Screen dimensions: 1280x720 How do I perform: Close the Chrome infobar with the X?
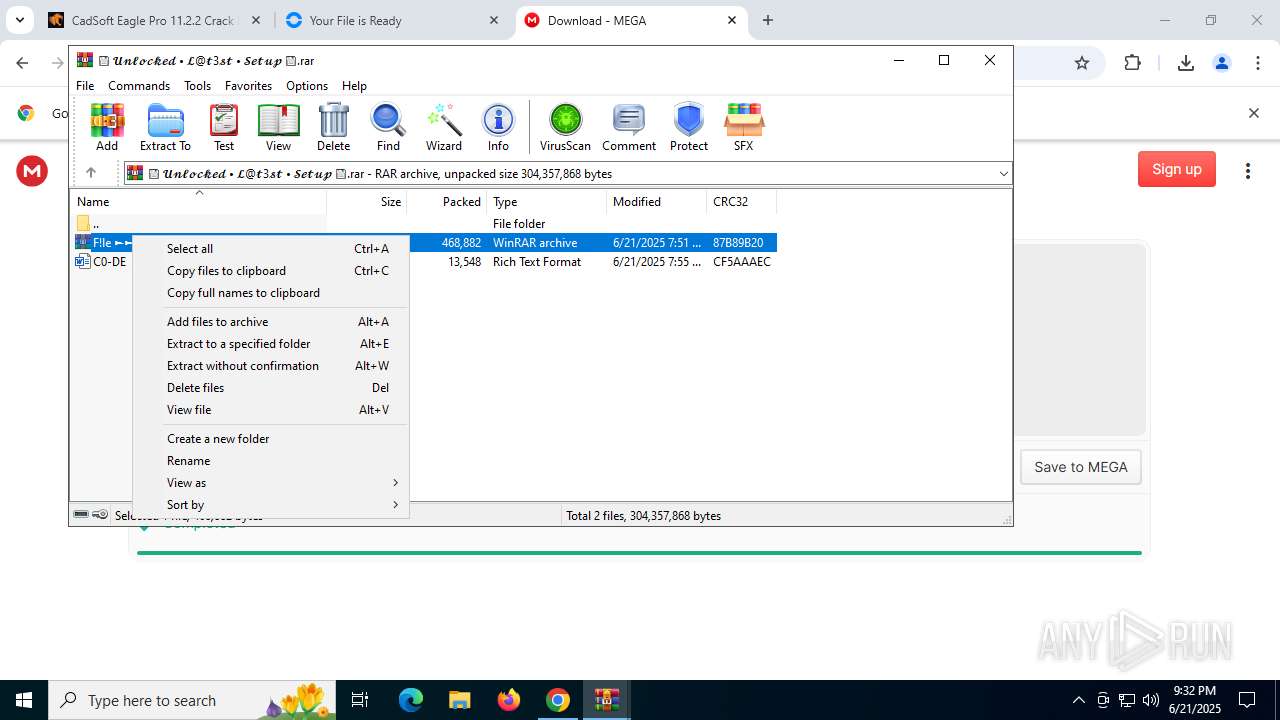1253,113
